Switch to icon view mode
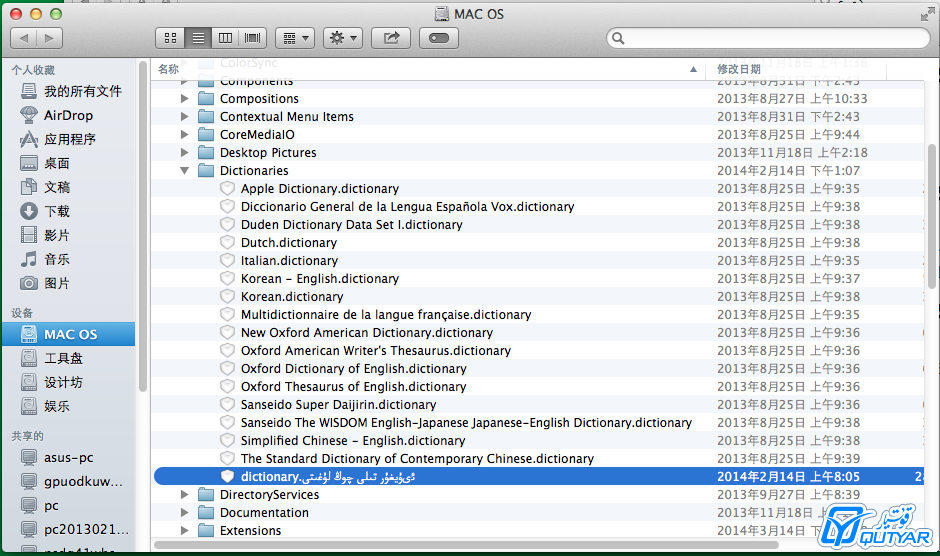Image resolution: width=940 pixels, height=556 pixels. [x=170, y=38]
